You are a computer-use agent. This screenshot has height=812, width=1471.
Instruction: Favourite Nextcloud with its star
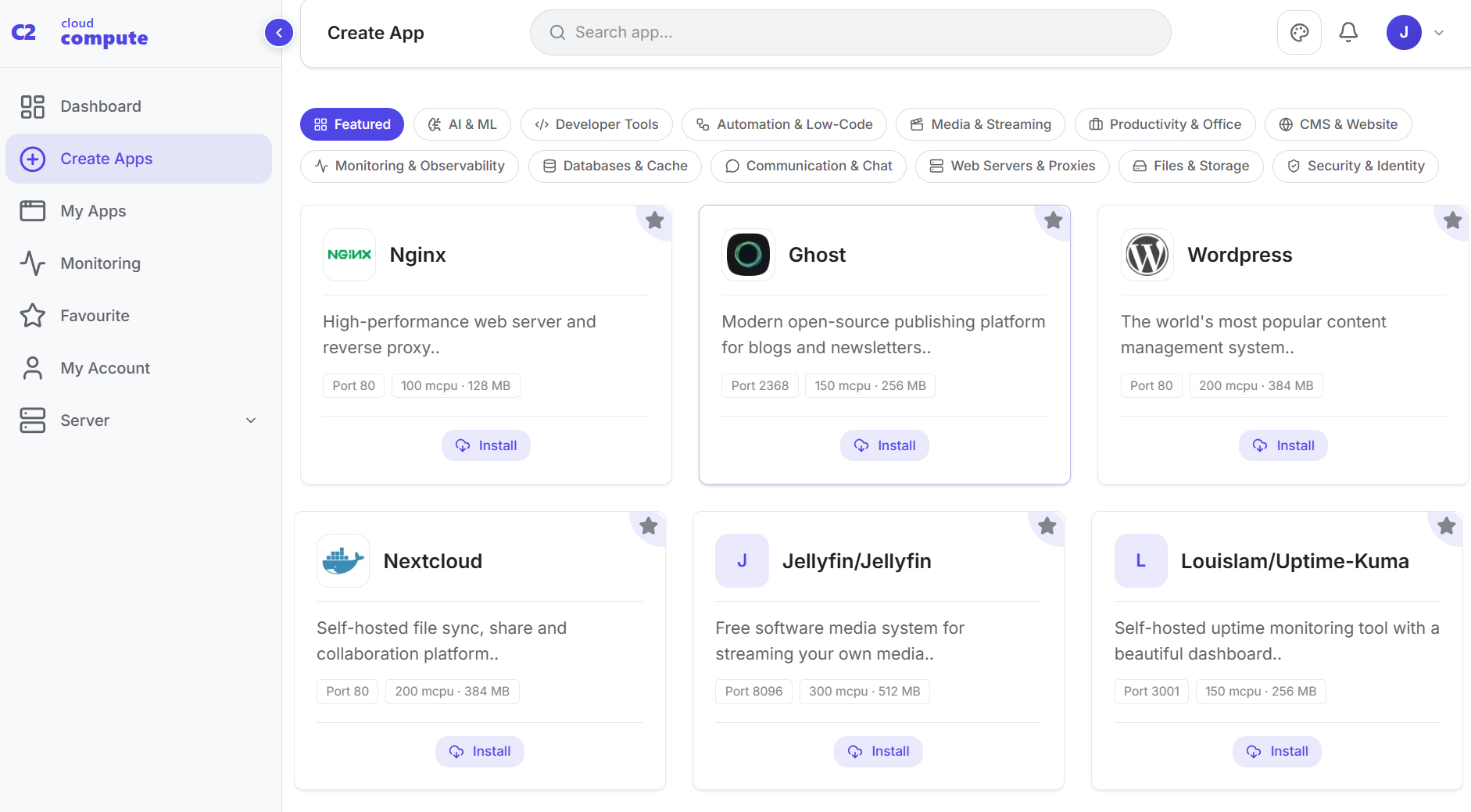tap(649, 526)
